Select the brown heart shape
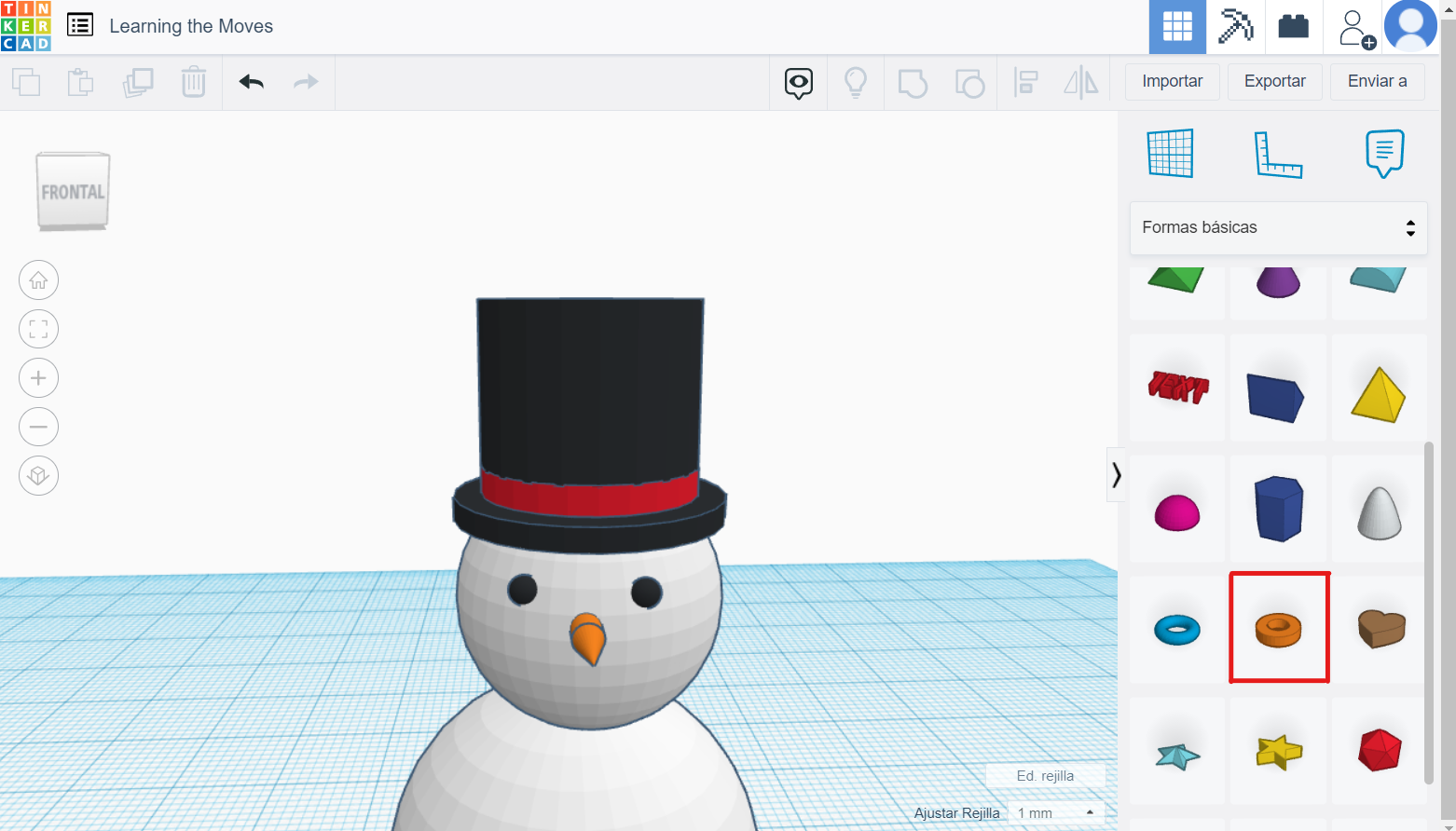This screenshot has height=831, width=1456. click(1380, 630)
